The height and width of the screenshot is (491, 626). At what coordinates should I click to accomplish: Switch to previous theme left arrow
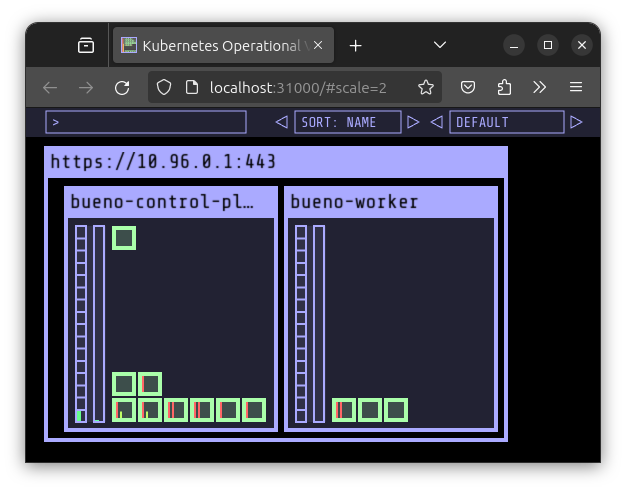pyautogui.click(x=437, y=122)
